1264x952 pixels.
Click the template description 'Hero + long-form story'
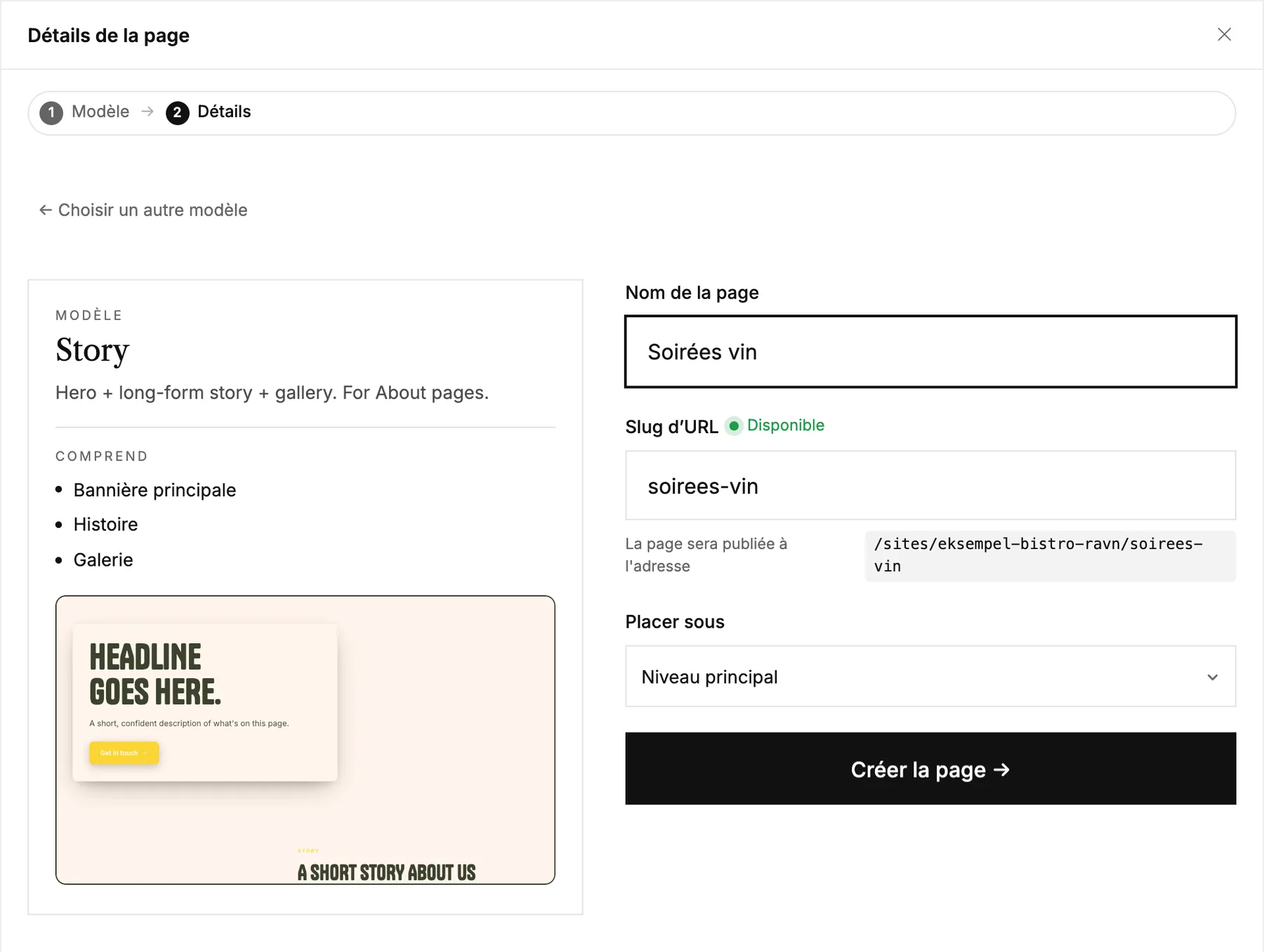pos(272,392)
